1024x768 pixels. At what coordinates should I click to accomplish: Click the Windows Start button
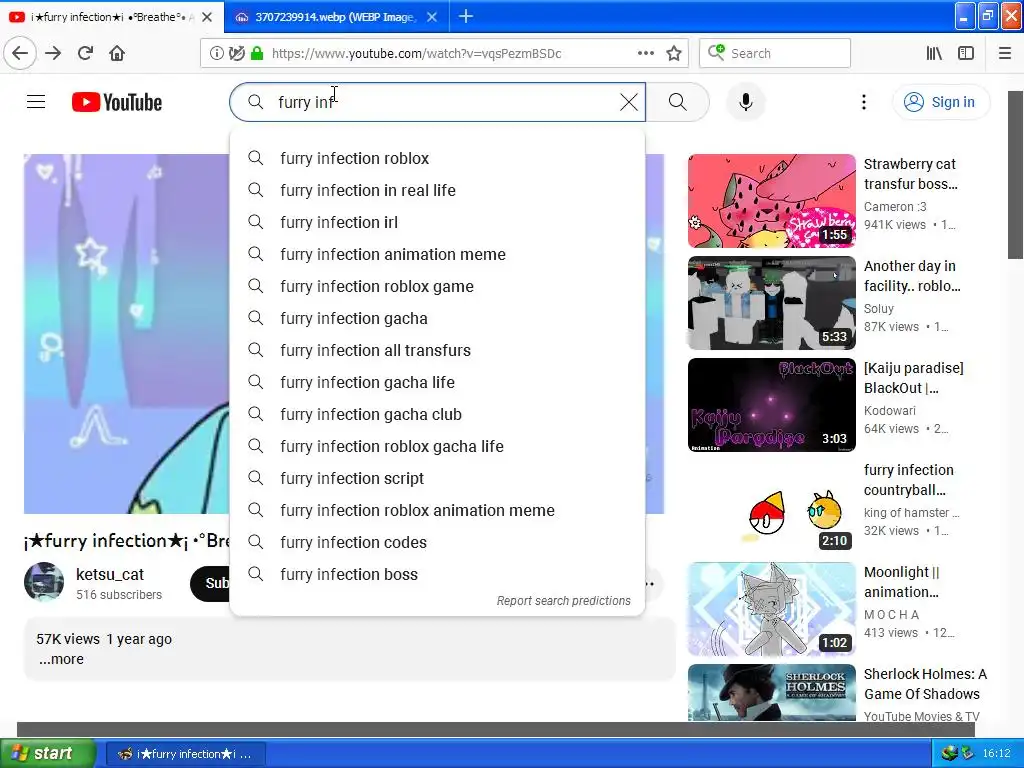pos(48,753)
